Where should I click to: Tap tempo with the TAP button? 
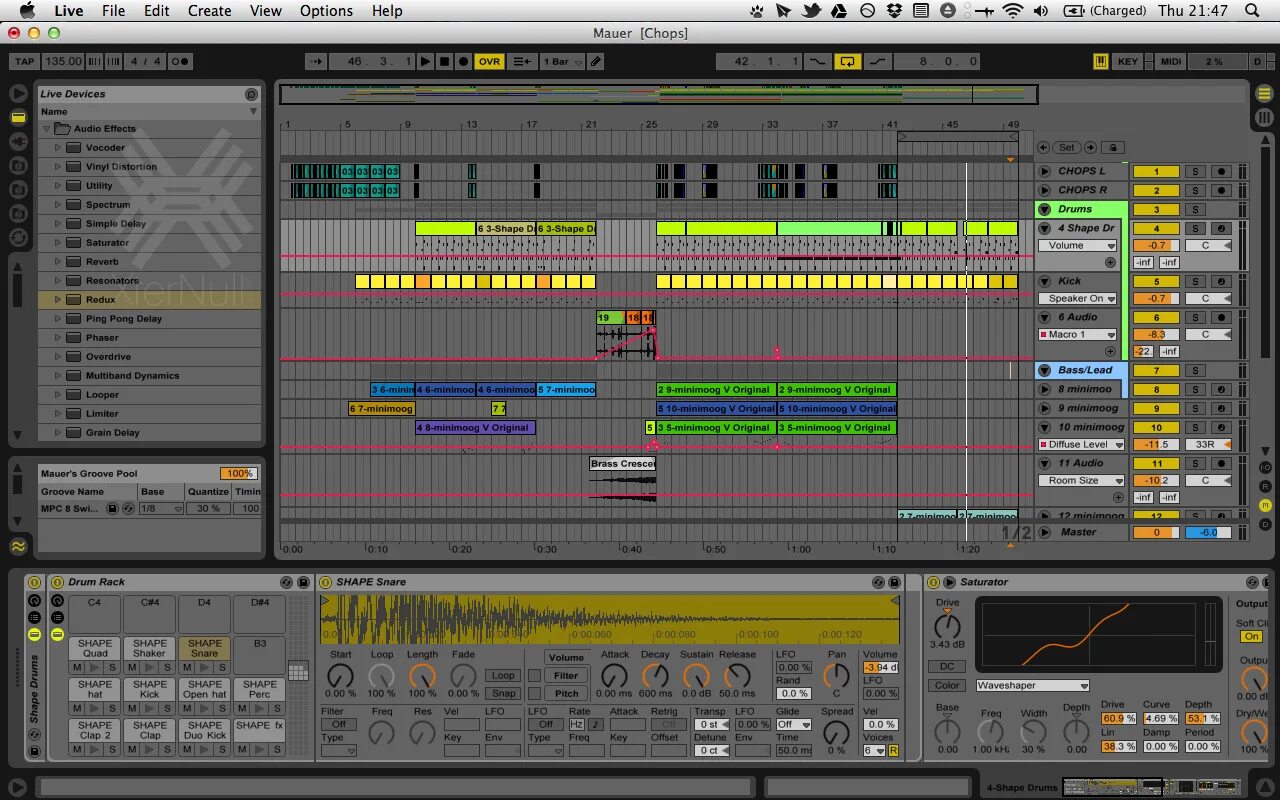pos(23,61)
